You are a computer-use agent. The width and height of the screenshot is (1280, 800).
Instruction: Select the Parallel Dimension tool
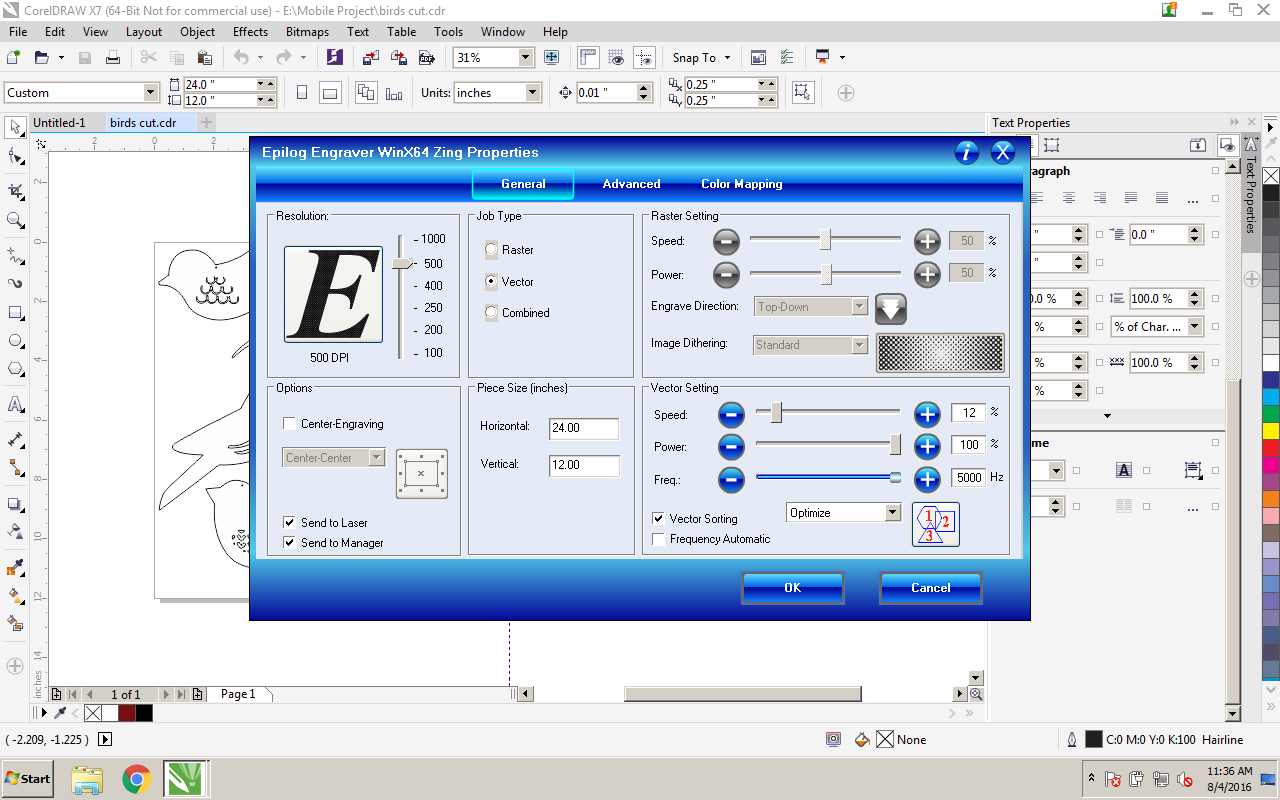point(15,439)
